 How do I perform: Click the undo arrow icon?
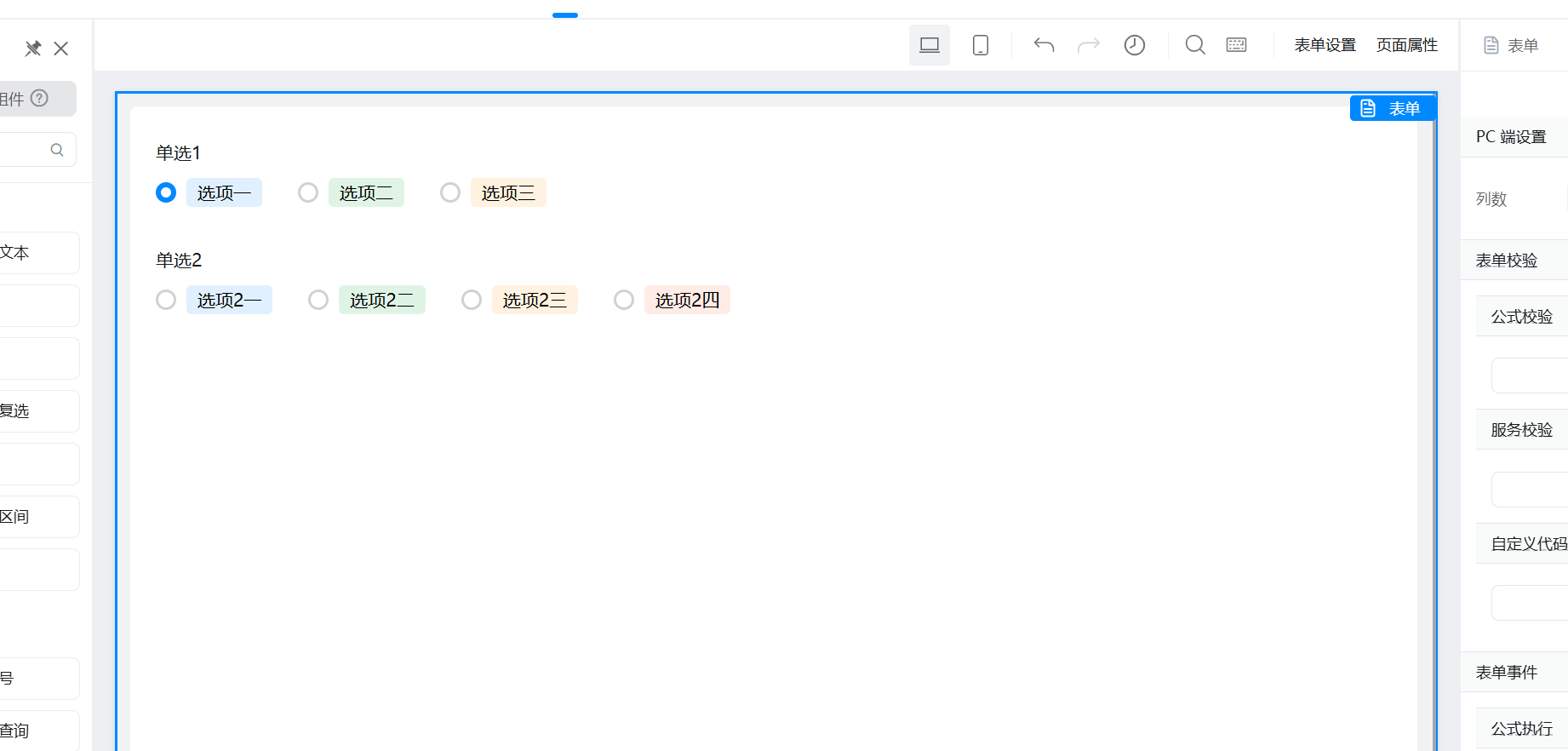[x=1044, y=45]
